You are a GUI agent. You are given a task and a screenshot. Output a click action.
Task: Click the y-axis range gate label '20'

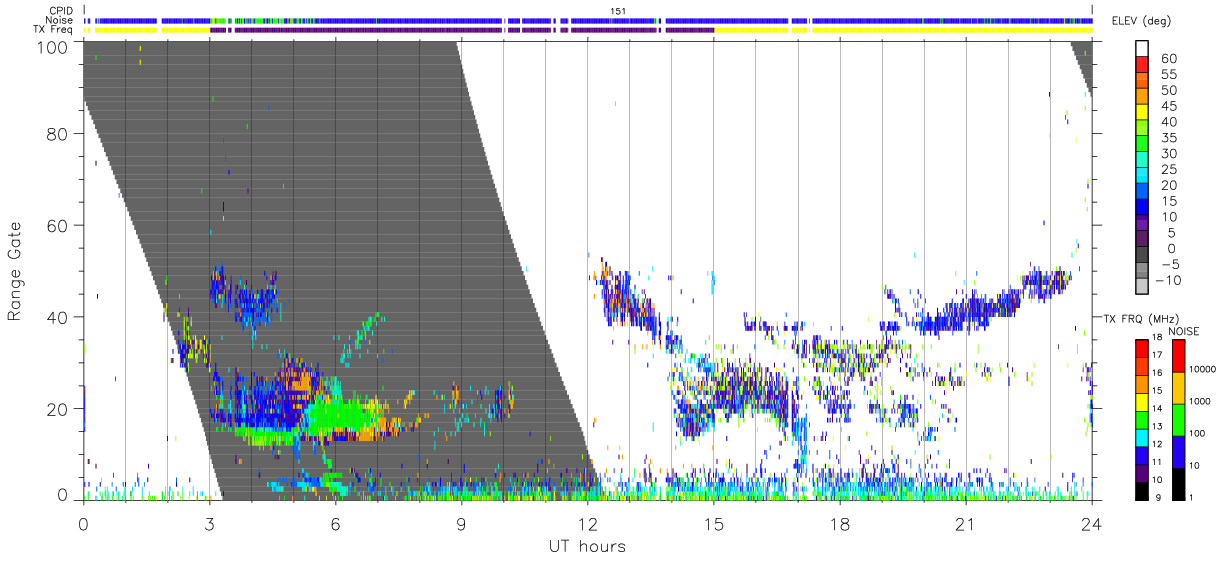pyautogui.click(x=58, y=409)
